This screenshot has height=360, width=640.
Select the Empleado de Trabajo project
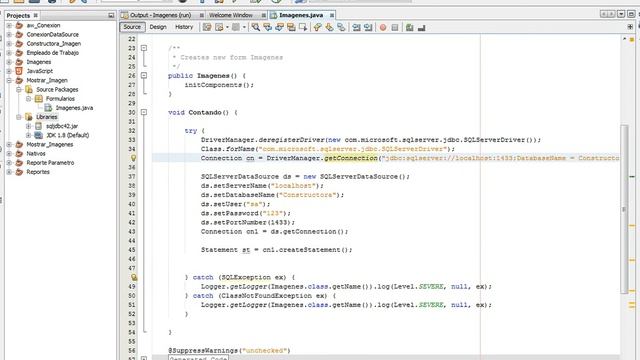(x=53, y=53)
